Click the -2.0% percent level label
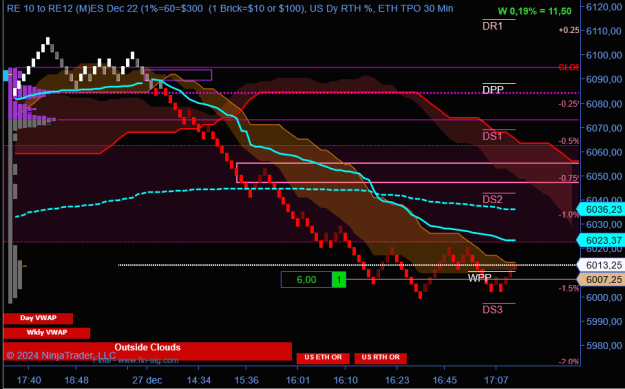 [x=569, y=361]
